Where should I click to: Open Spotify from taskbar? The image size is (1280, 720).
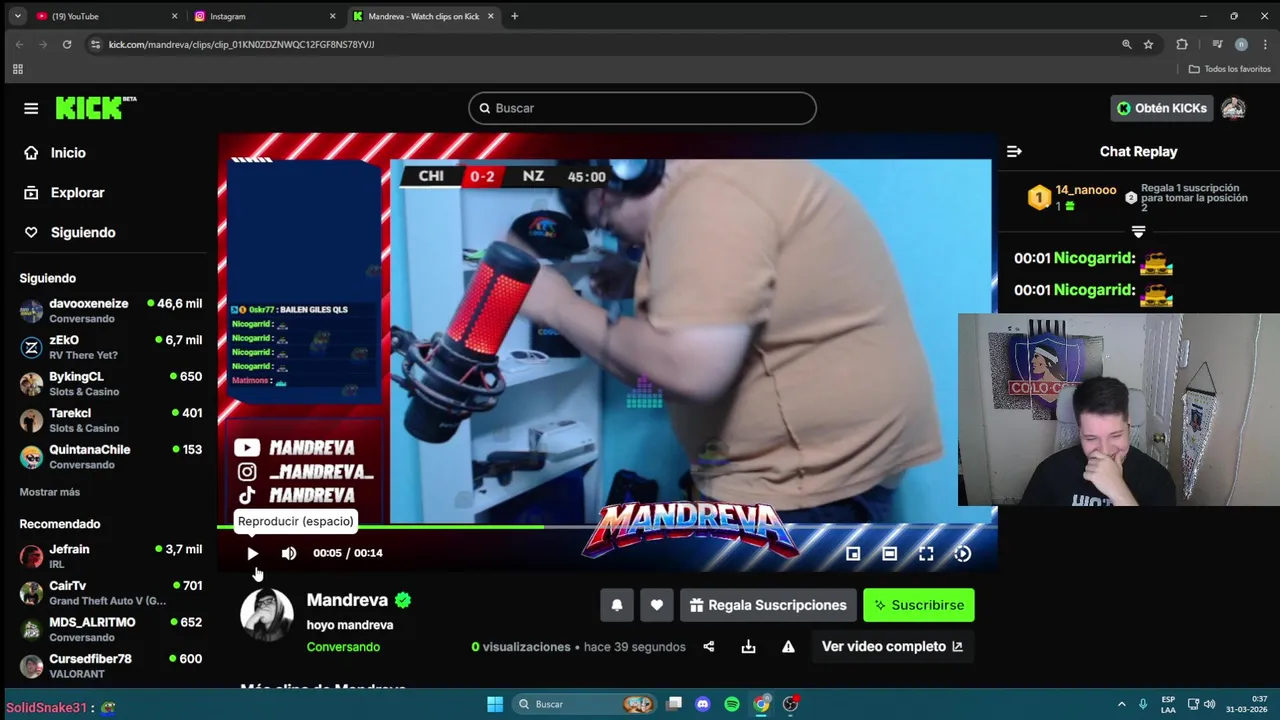[732, 704]
